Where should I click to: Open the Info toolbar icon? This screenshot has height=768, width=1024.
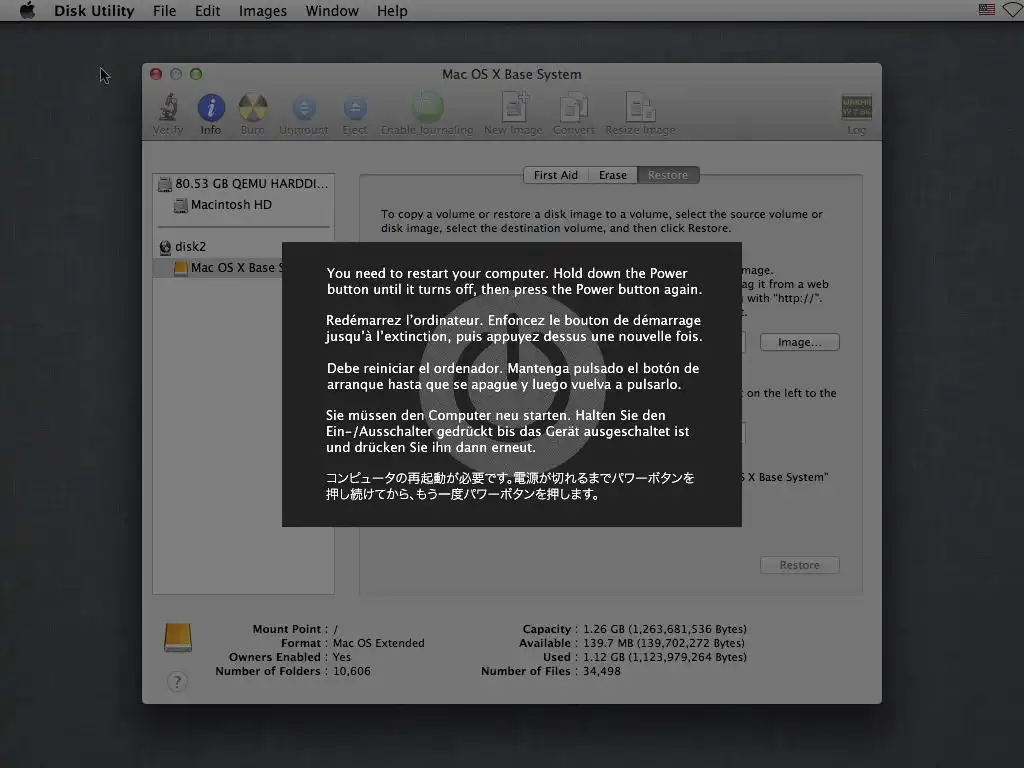211,107
